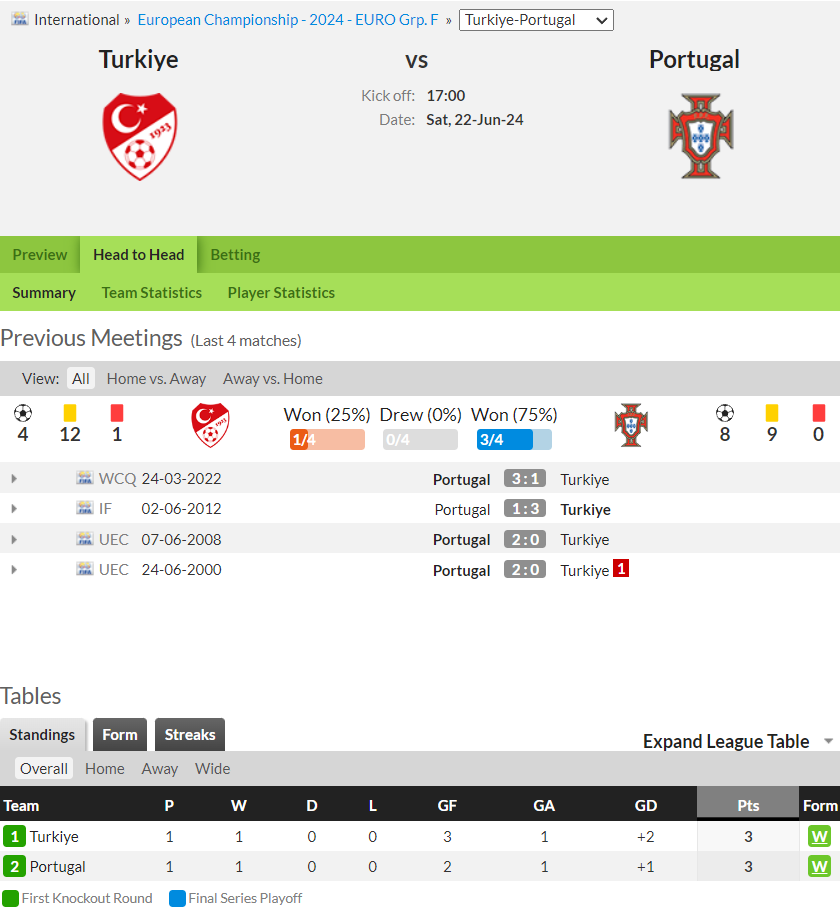Viewport: 840px width, 917px height.
Task: Click red card badge next to Turkiye
Action: (x=621, y=568)
